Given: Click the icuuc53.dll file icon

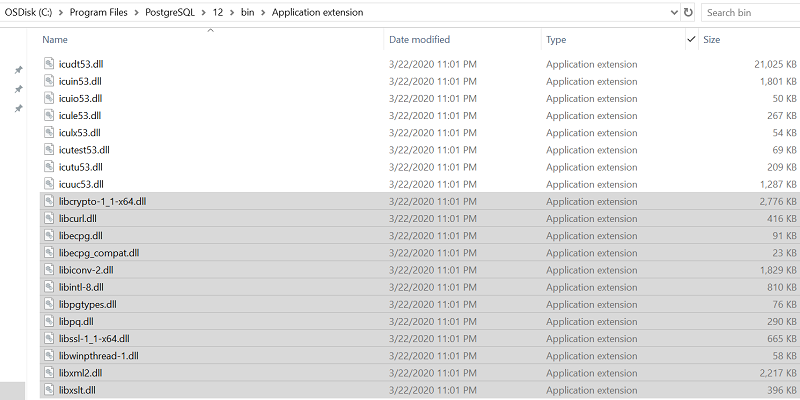Looking at the screenshot, I should click(48, 184).
